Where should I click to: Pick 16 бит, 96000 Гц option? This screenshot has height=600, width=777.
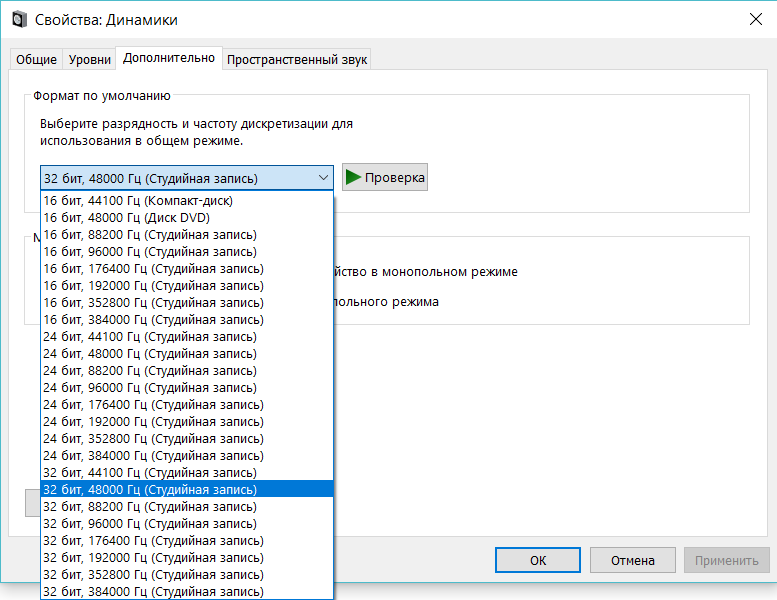pyautogui.click(x=187, y=252)
